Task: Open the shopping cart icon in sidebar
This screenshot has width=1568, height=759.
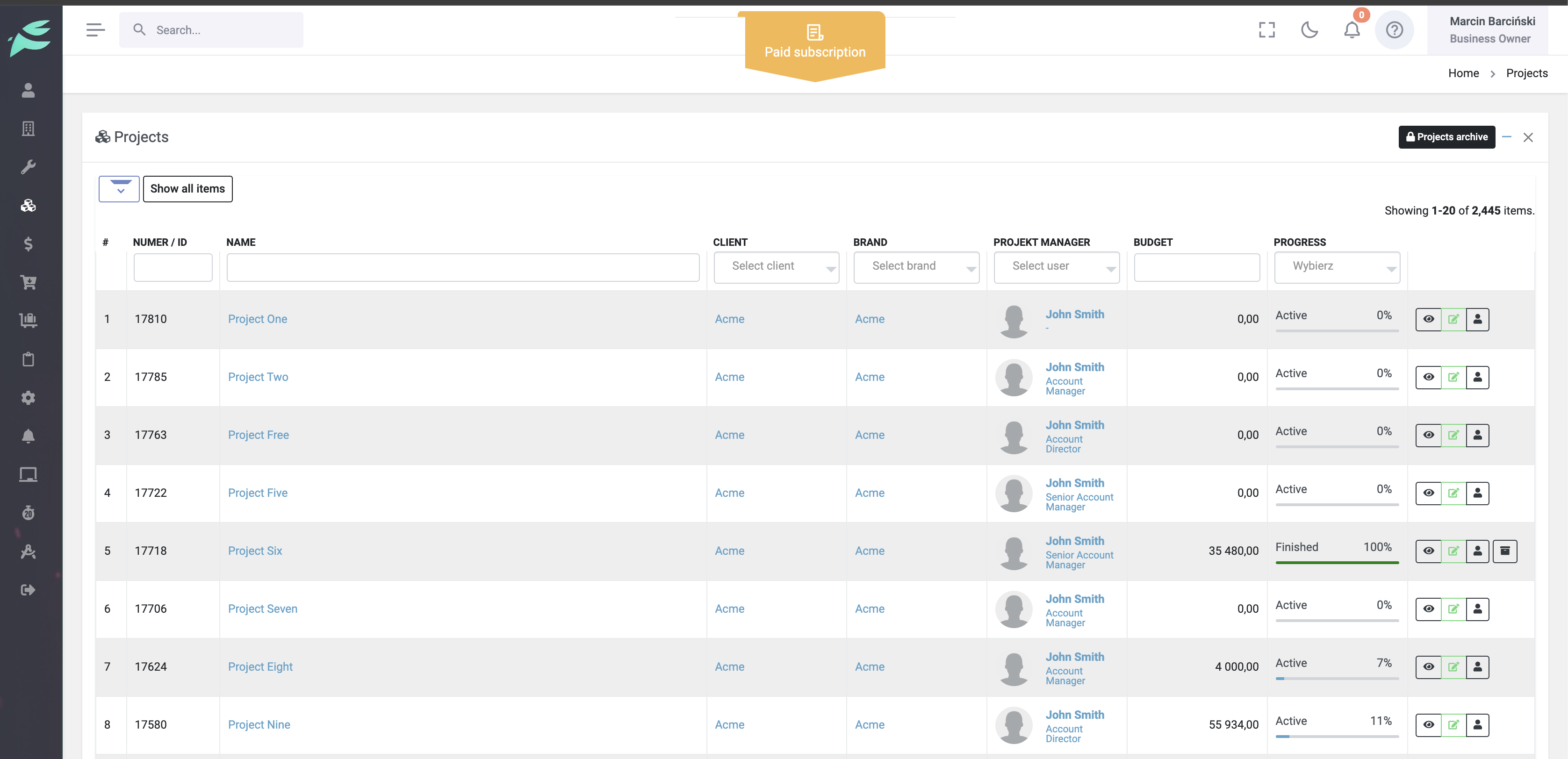Action: (x=28, y=282)
